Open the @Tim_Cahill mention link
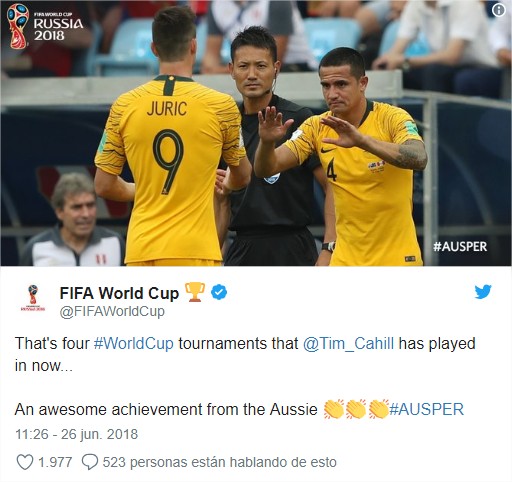 pyautogui.click(x=348, y=343)
